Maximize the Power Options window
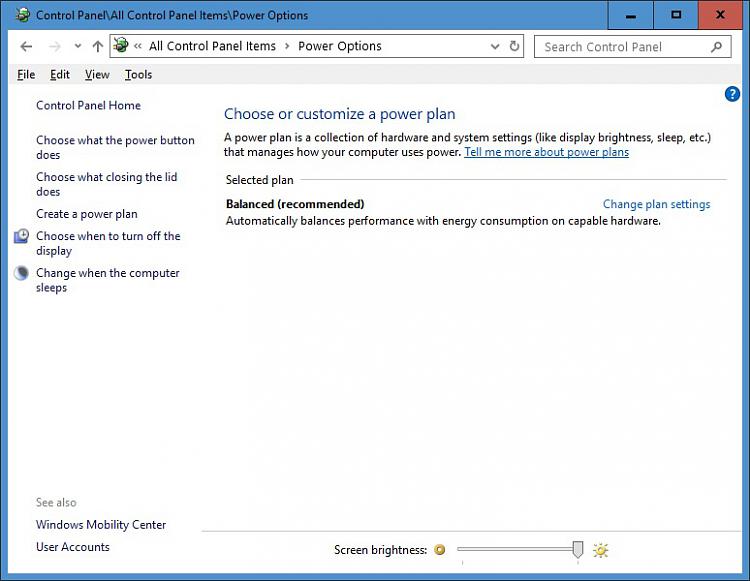 tap(676, 15)
